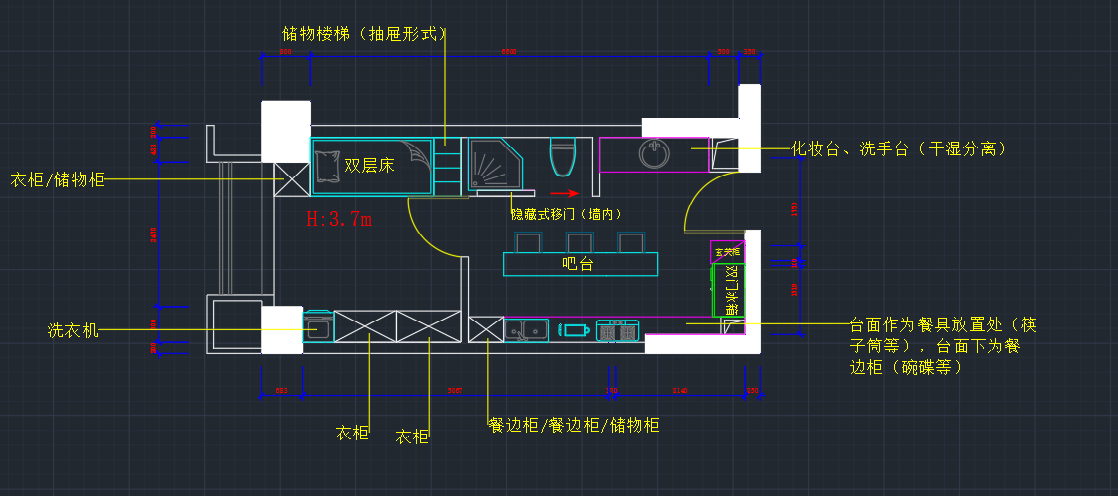Select the 餐边柜/餐边柜/储物柜 annotation text
The image size is (1118, 496).
click(x=574, y=425)
